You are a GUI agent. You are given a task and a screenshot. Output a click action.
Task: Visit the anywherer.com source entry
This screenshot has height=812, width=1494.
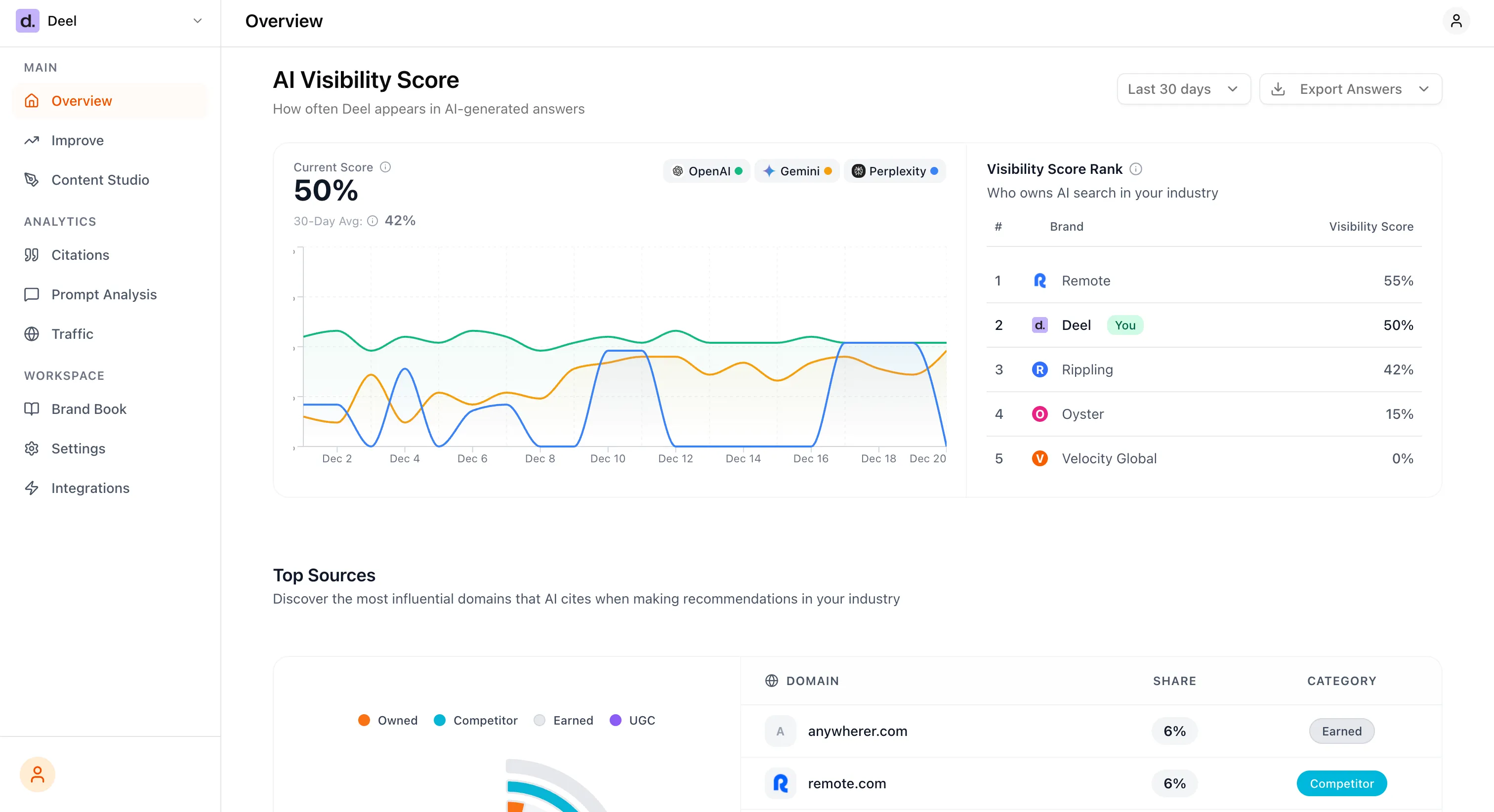(858, 731)
